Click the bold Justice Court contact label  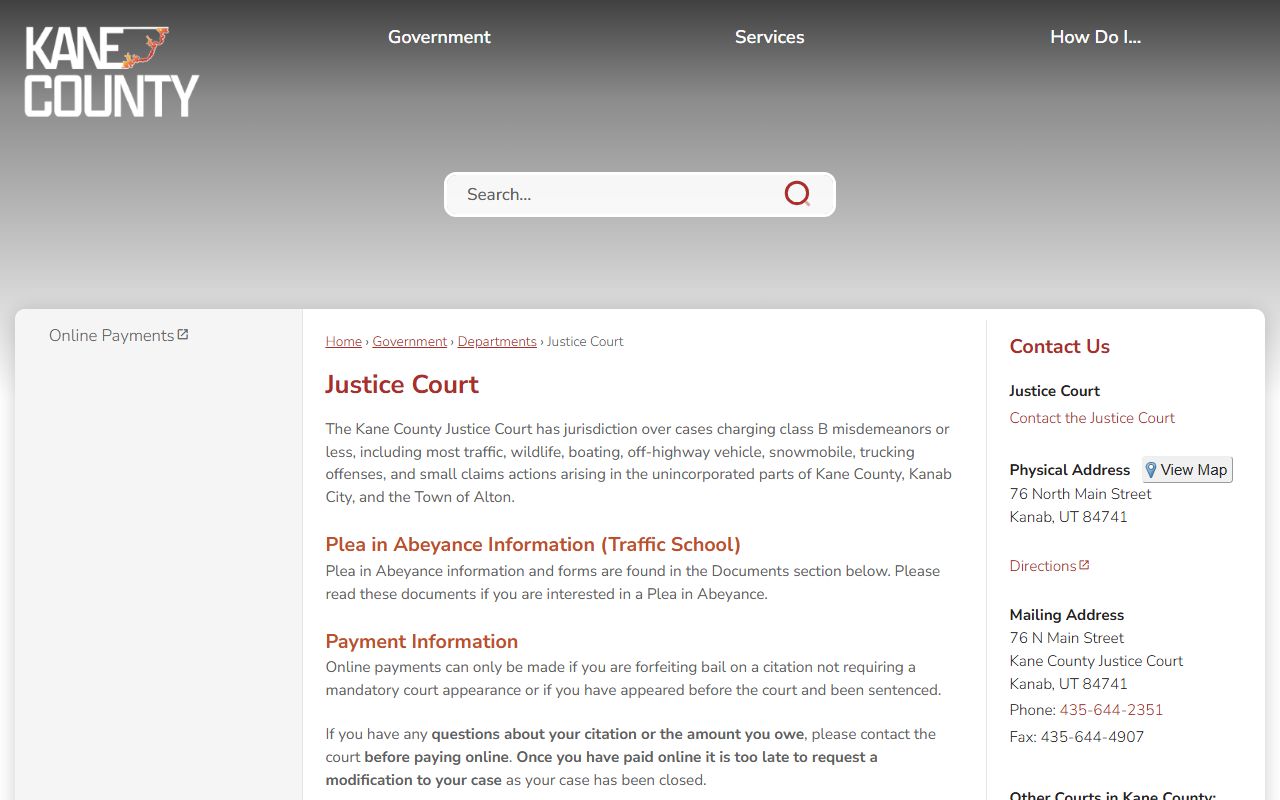[1054, 391]
